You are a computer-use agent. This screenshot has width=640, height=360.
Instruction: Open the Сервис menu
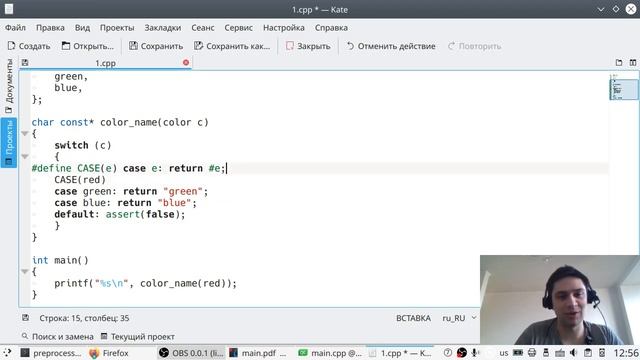pos(238,28)
